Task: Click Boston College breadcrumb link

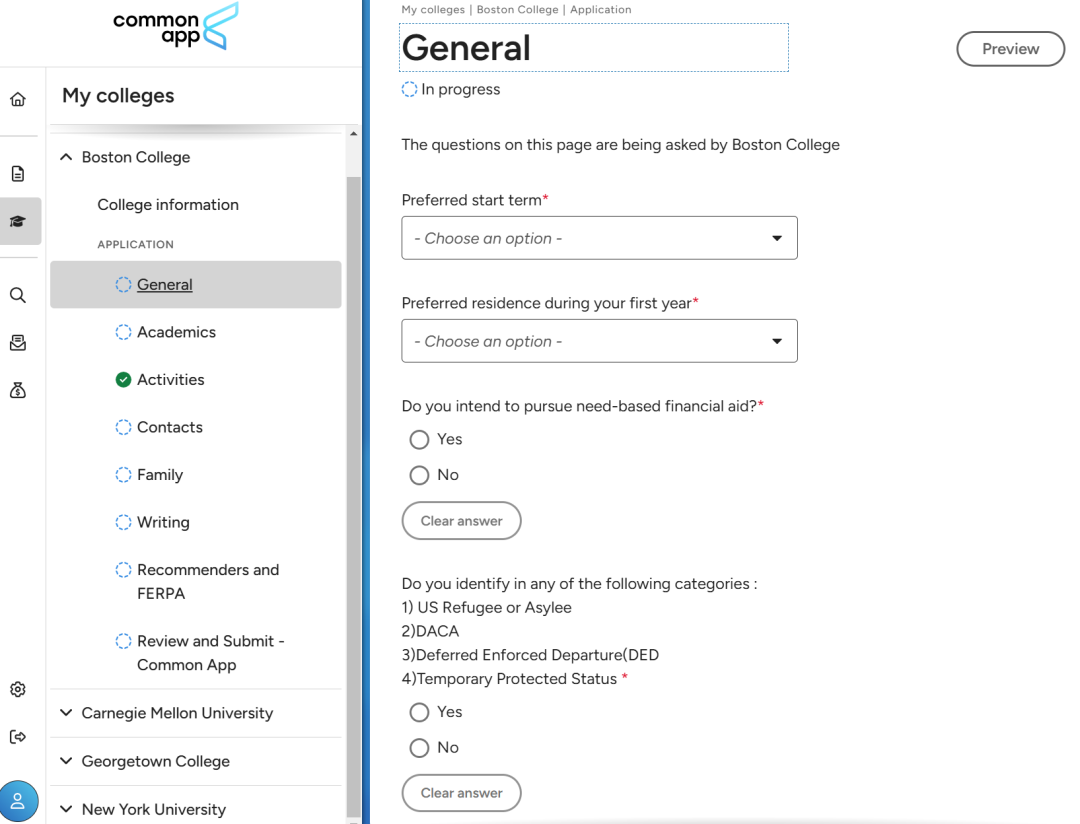Action: coord(517,10)
